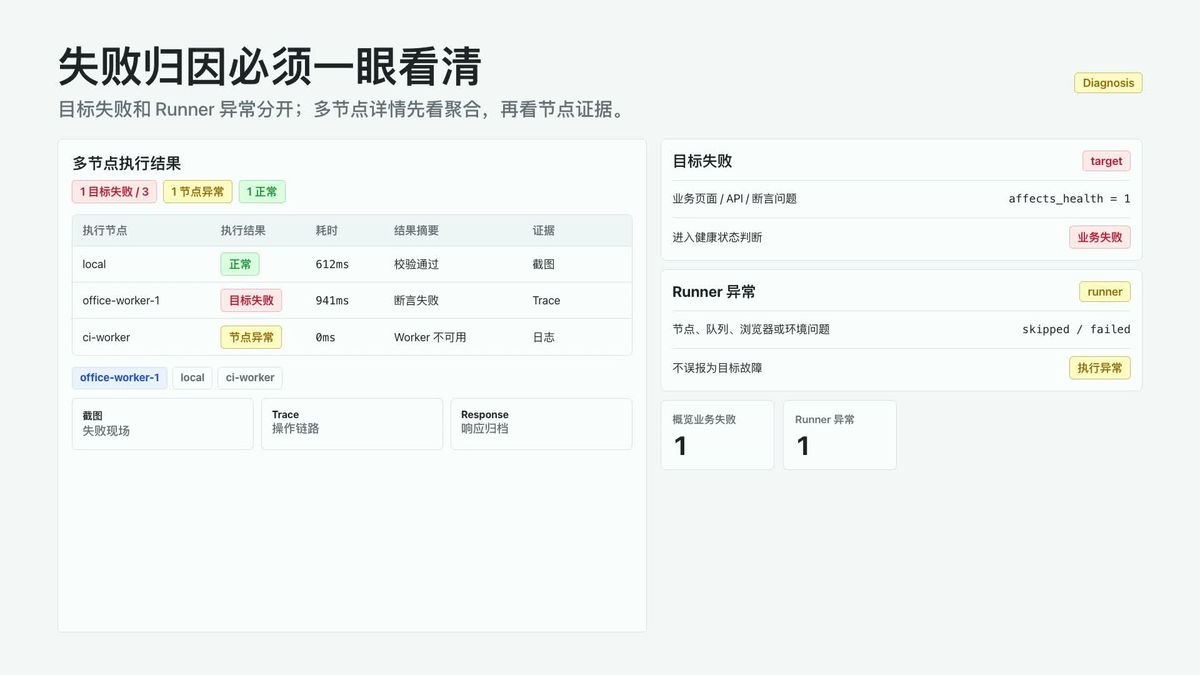Click the 执行节点 column header
The height and width of the screenshot is (675, 1200).
pos(105,230)
